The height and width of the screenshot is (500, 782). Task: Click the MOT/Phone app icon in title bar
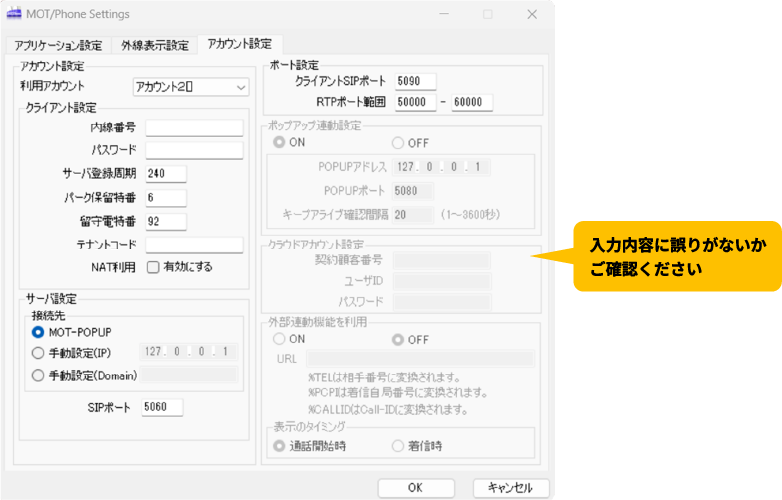click(x=13, y=13)
